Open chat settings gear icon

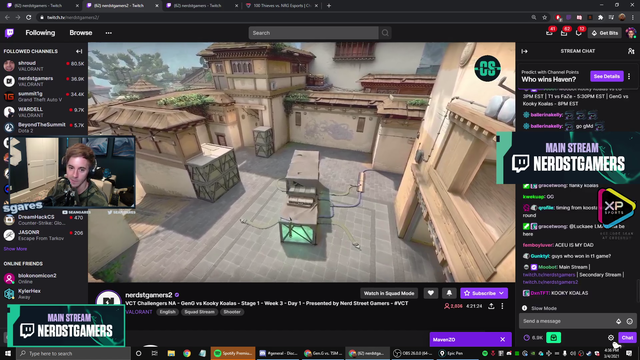pyautogui.click(x=611, y=338)
